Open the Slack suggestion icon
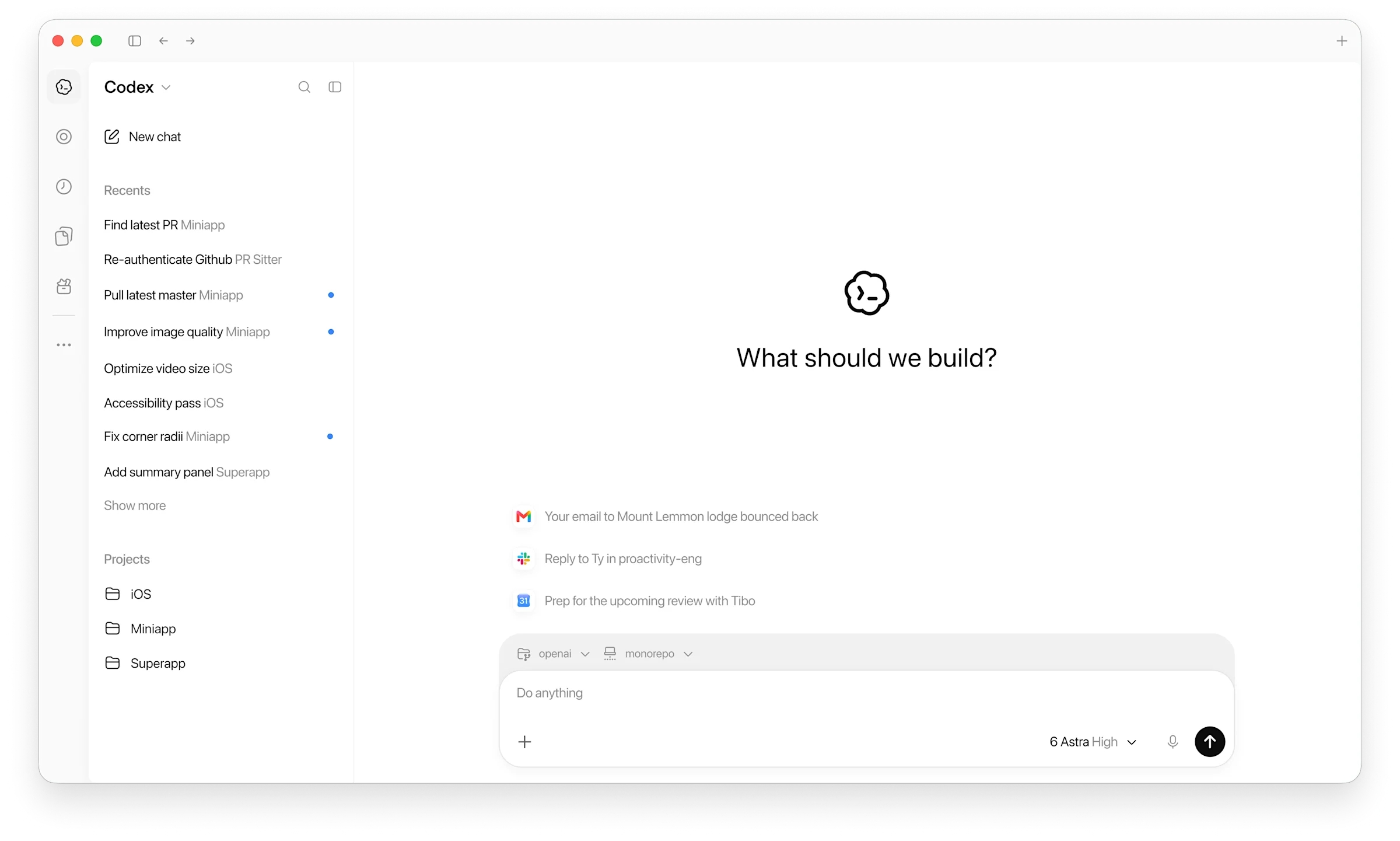Viewport: 1400px width, 841px height. [524, 559]
